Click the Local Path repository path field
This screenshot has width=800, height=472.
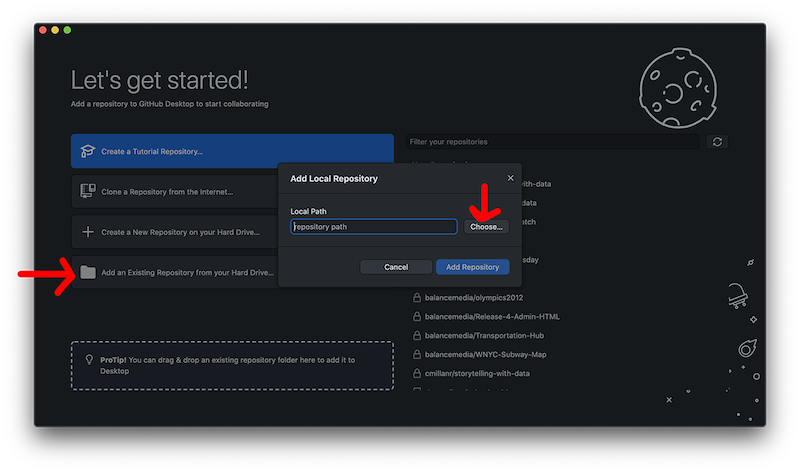[373, 227]
